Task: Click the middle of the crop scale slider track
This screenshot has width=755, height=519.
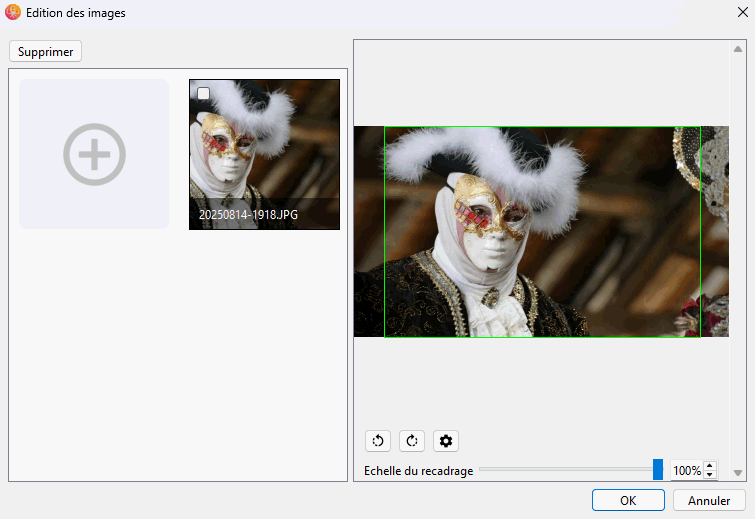Action: [x=566, y=470]
